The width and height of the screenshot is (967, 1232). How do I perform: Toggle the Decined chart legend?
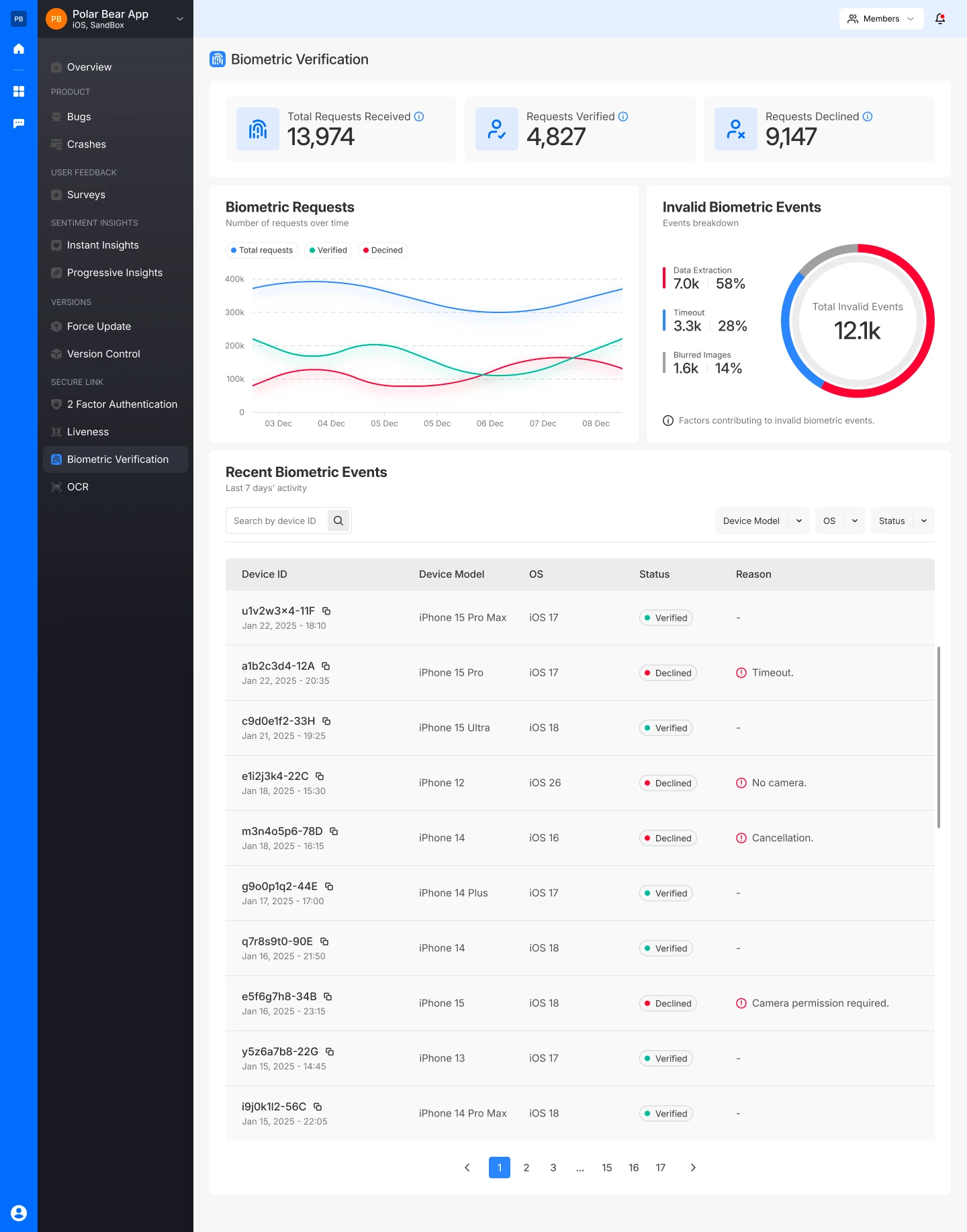[383, 250]
